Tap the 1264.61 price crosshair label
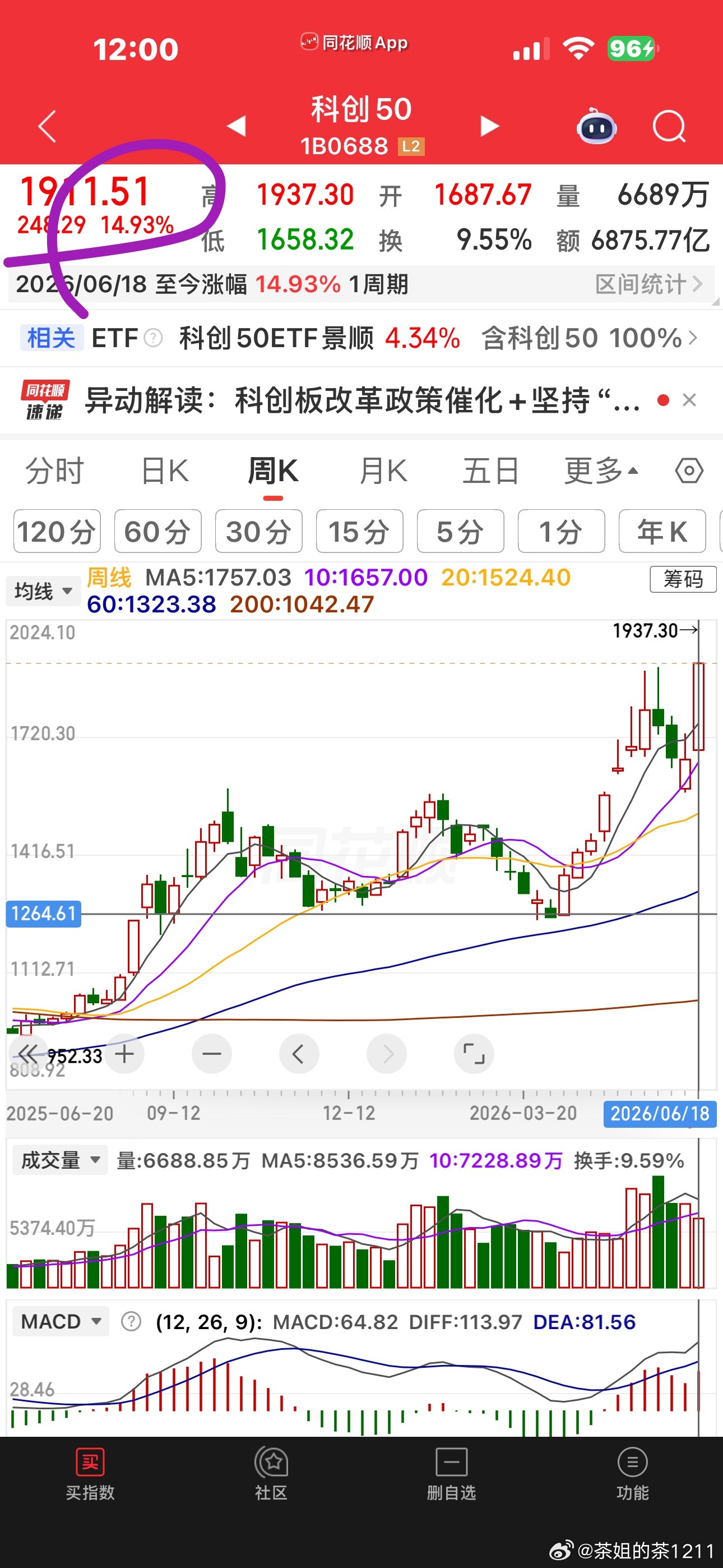The height and width of the screenshot is (1568, 723). [x=43, y=914]
